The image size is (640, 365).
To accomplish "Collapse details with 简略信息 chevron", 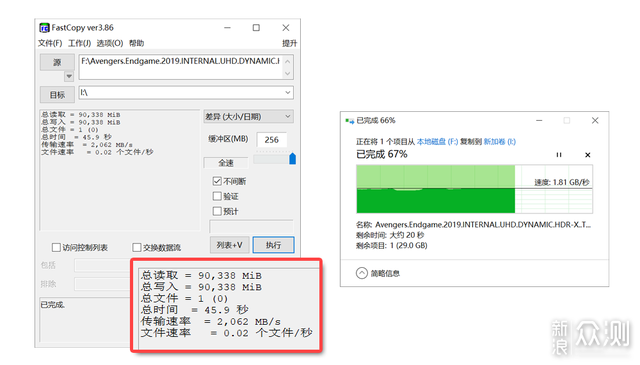I will click(x=362, y=273).
